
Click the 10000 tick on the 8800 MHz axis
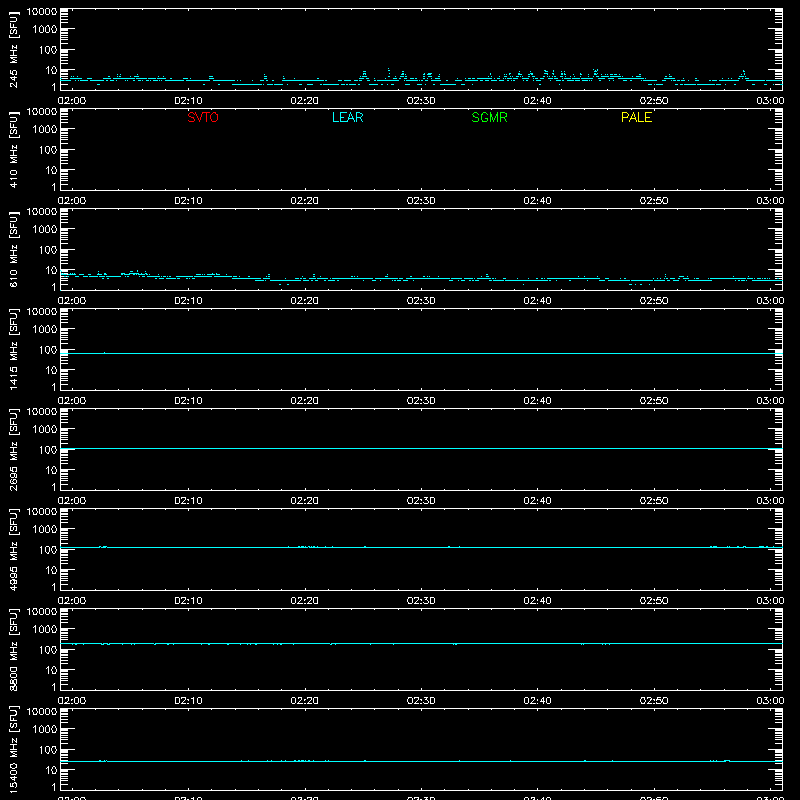point(42,612)
